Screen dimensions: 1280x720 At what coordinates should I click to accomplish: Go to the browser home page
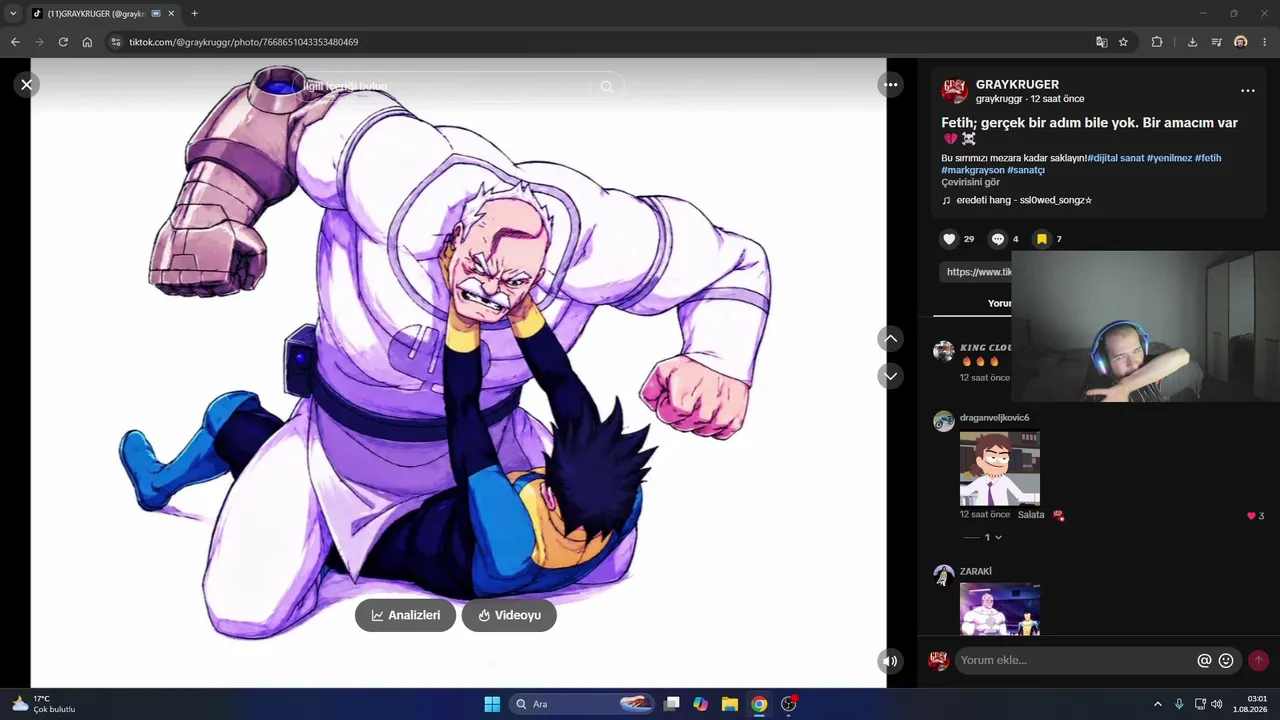click(x=87, y=42)
